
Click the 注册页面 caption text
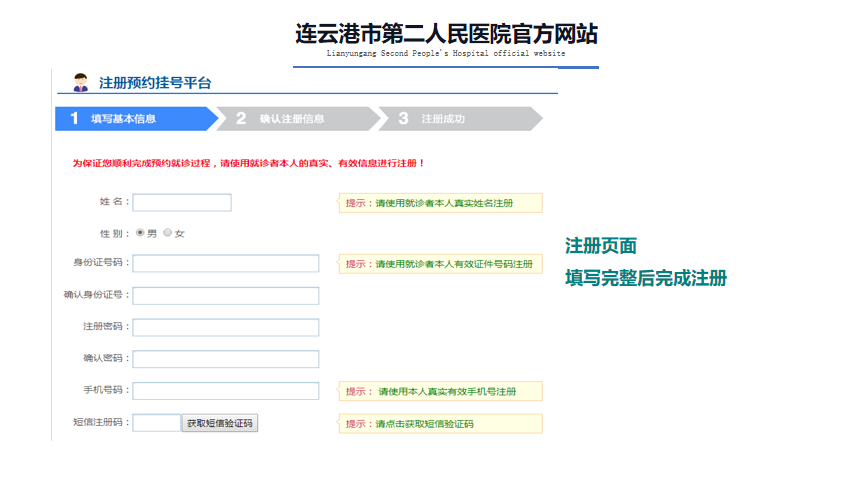[601, 246]
